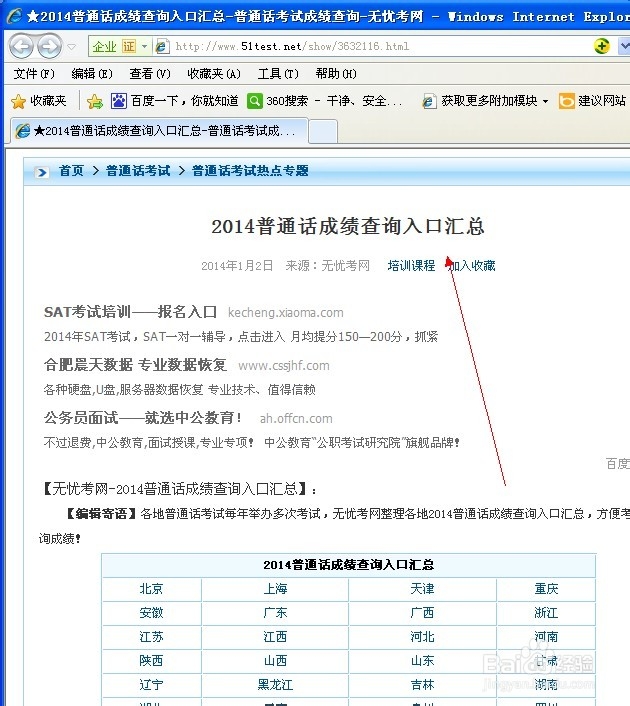Click the Internet Explorer logo in title bar
Image resolution: width=630 pixels, height=706 pixels.
(14, 16)
